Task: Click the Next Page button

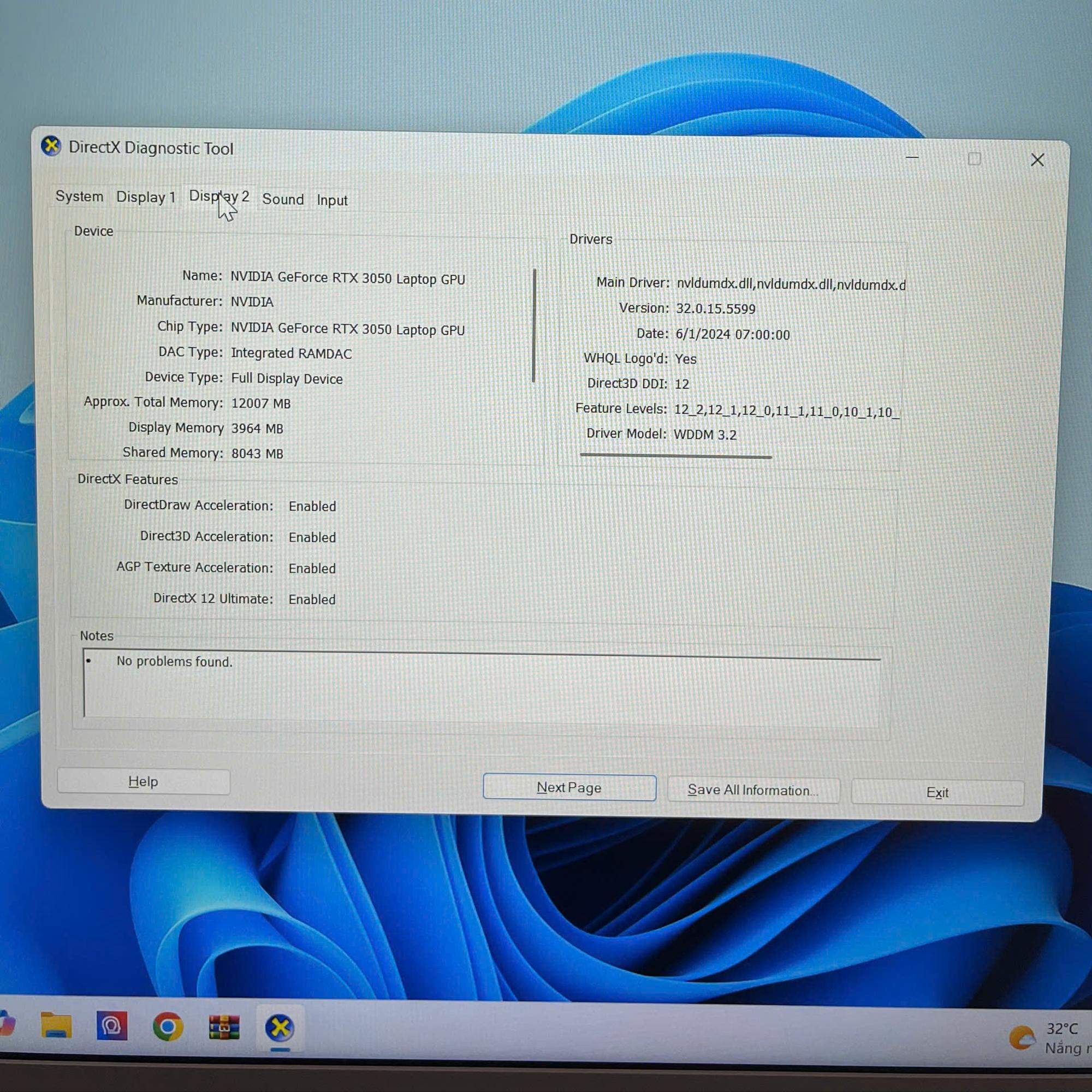Action: tap(569, 787)
